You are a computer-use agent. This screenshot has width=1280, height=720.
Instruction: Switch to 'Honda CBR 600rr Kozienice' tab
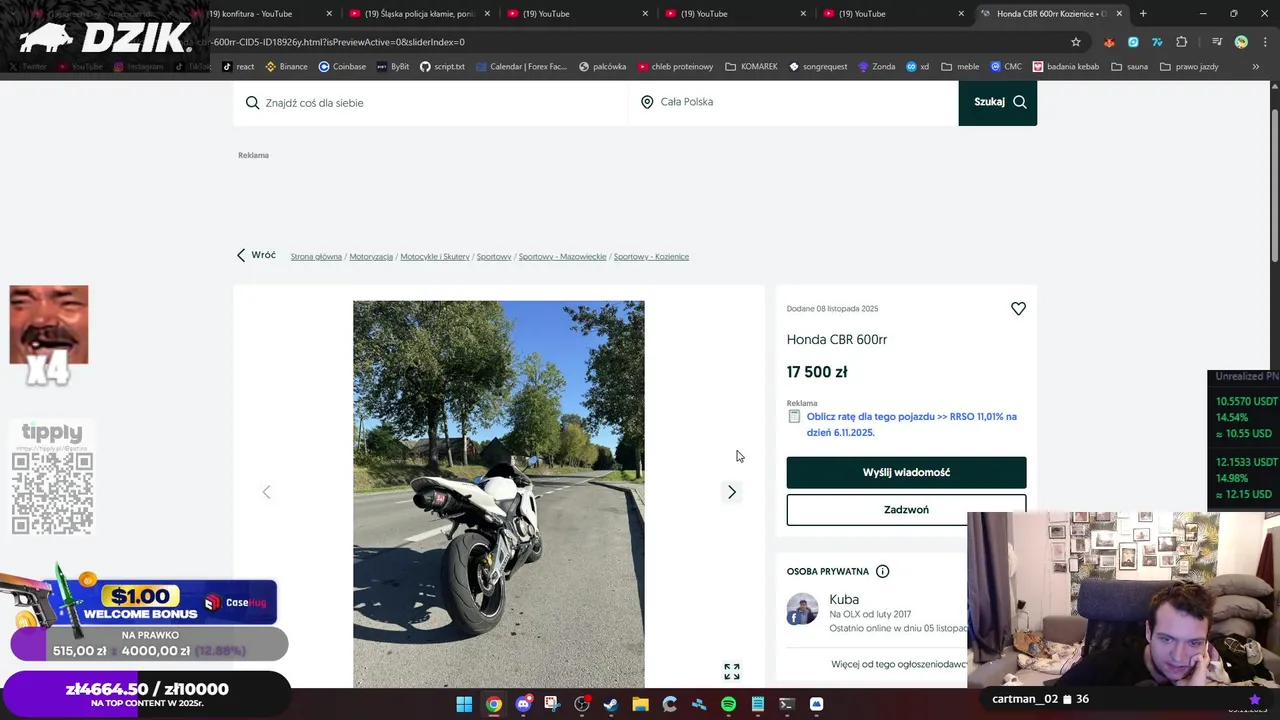click(x=1051, y=14)
